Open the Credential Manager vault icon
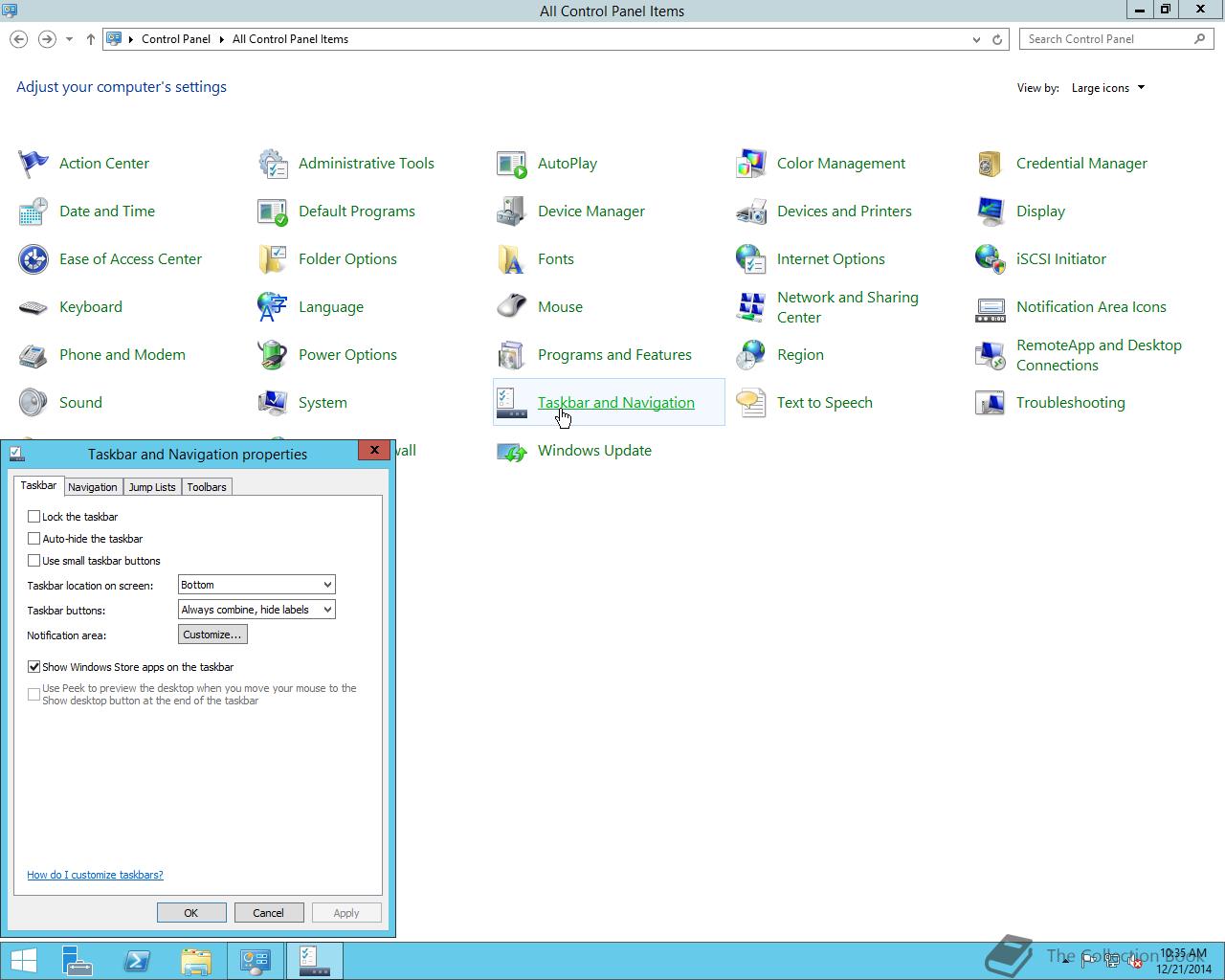 [991, 164]
